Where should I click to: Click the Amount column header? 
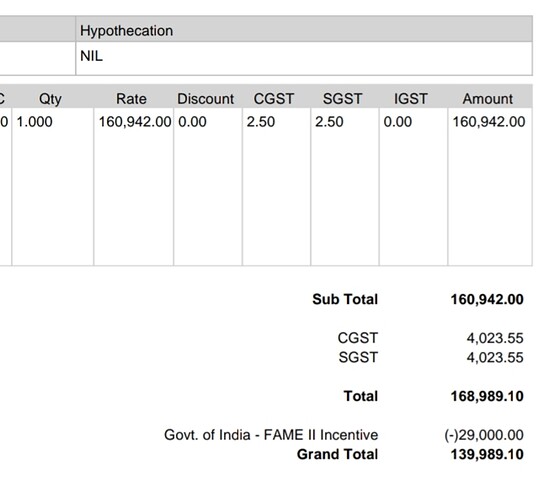pyautogui.click(x=487, y=99)
